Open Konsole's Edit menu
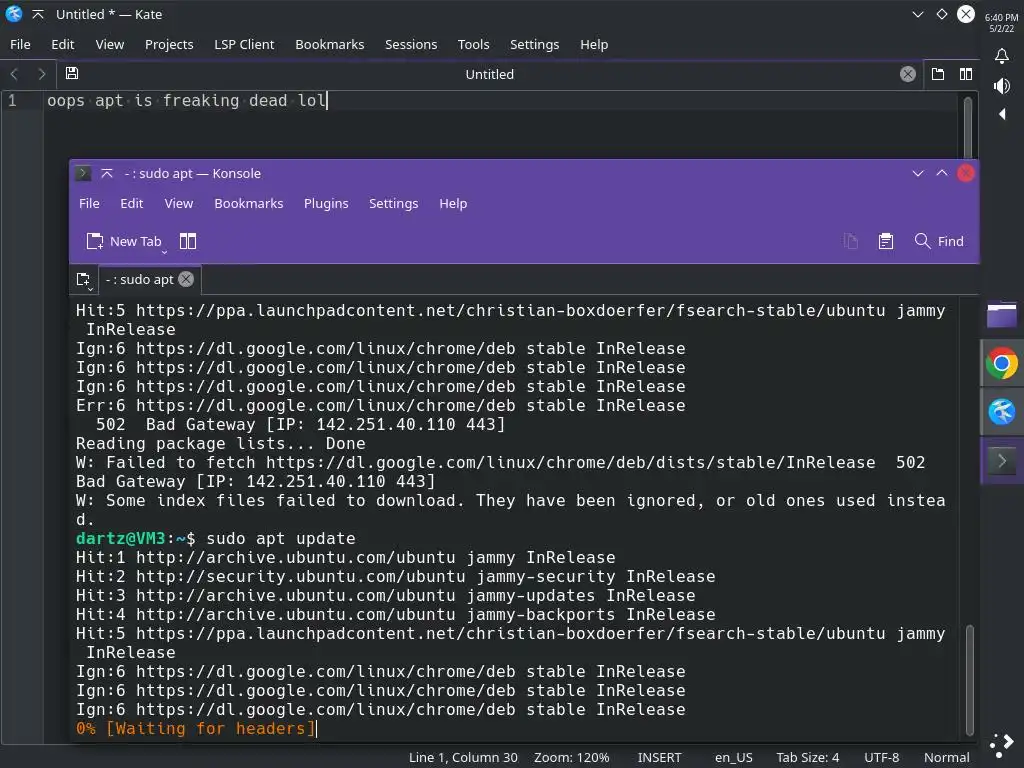The image size is (1024, 768). tap(131, 203)
